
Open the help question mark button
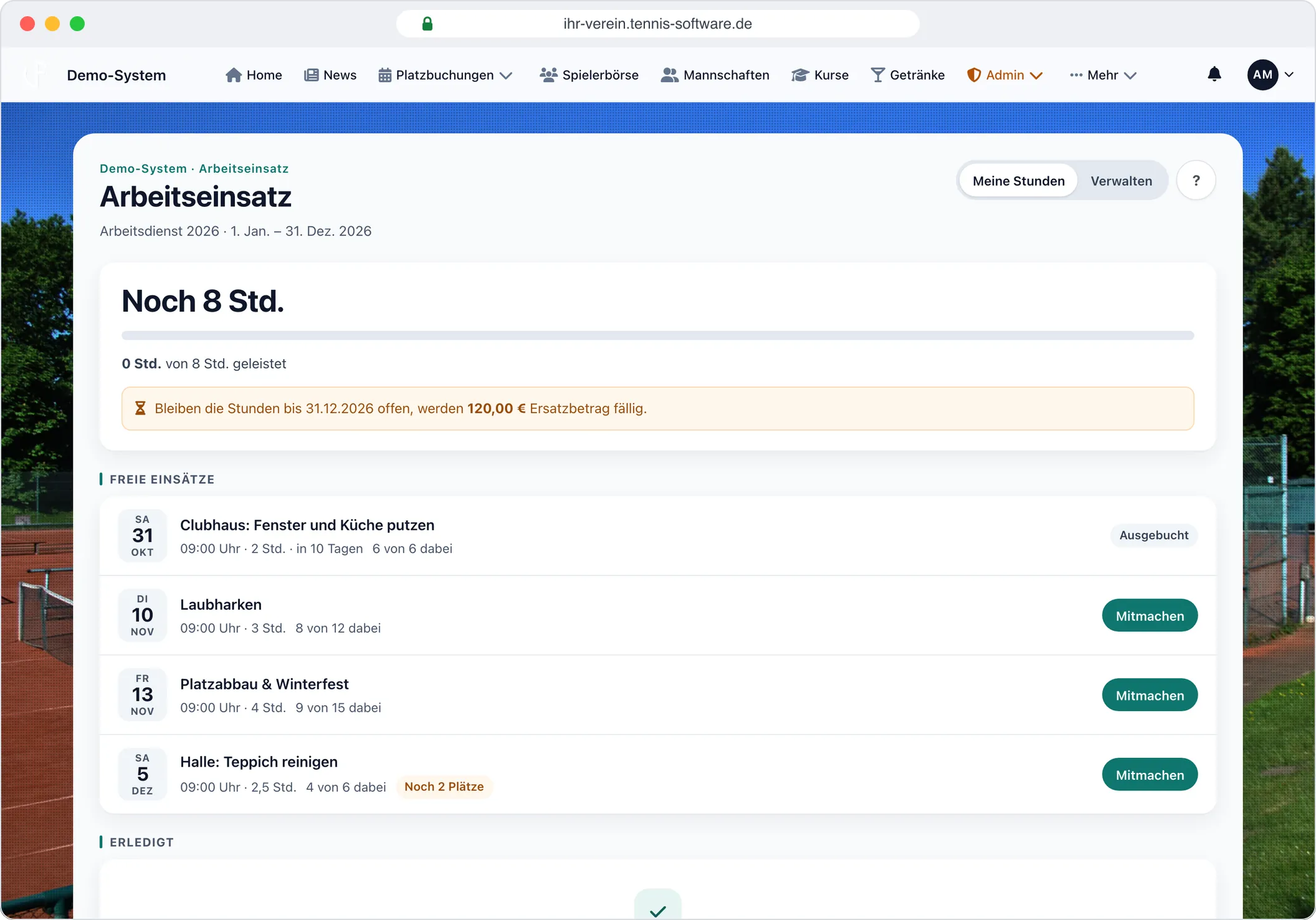(1196, 181)
